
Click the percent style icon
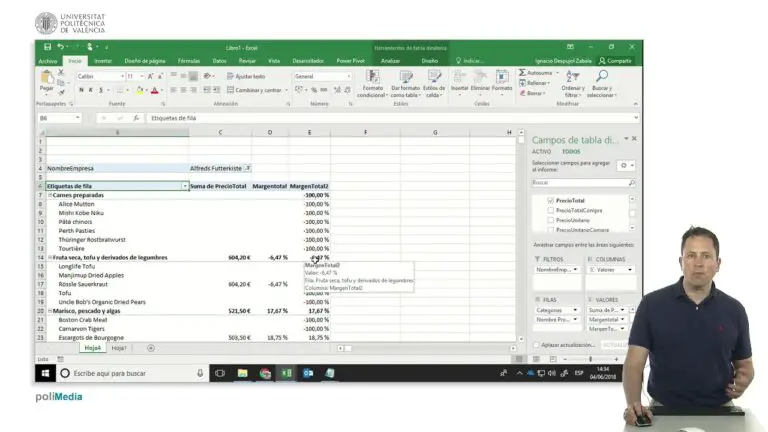coord(314,90)
